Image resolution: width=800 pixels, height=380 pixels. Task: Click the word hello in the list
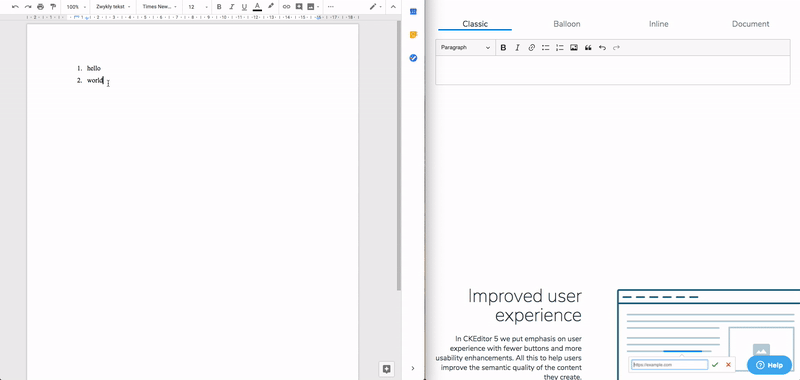click(94, 68)
